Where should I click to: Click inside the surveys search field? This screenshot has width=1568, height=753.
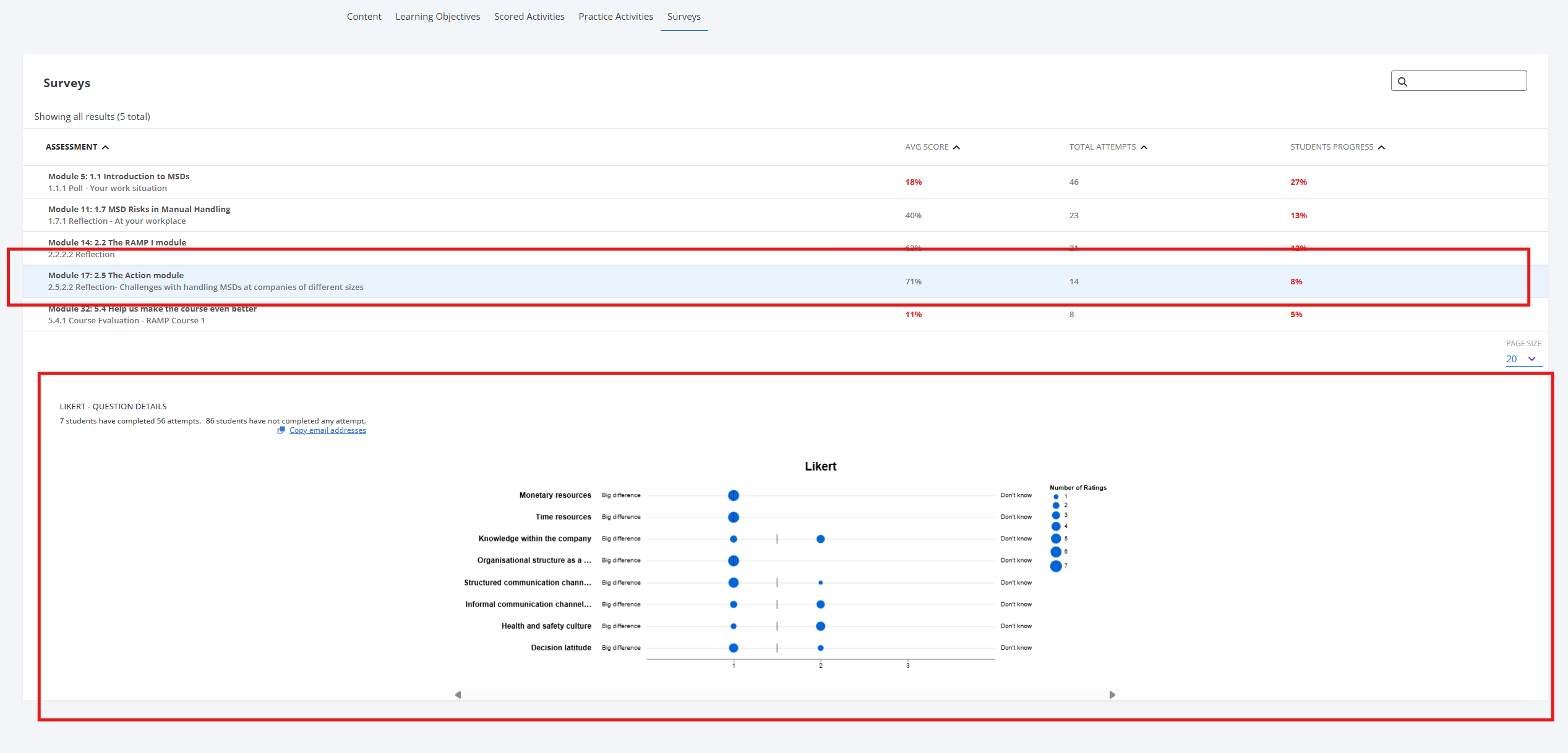1466,81
